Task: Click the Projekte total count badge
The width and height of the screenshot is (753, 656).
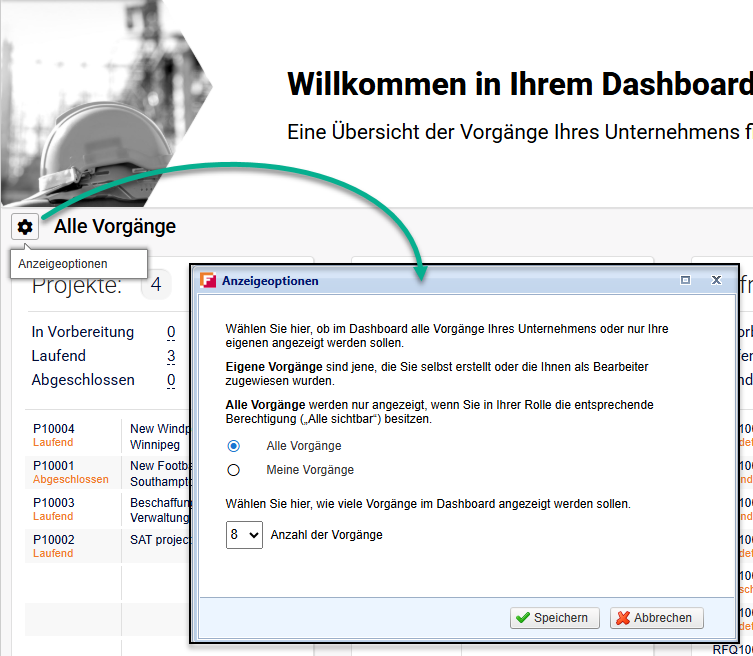Action: tap(155, 287)
